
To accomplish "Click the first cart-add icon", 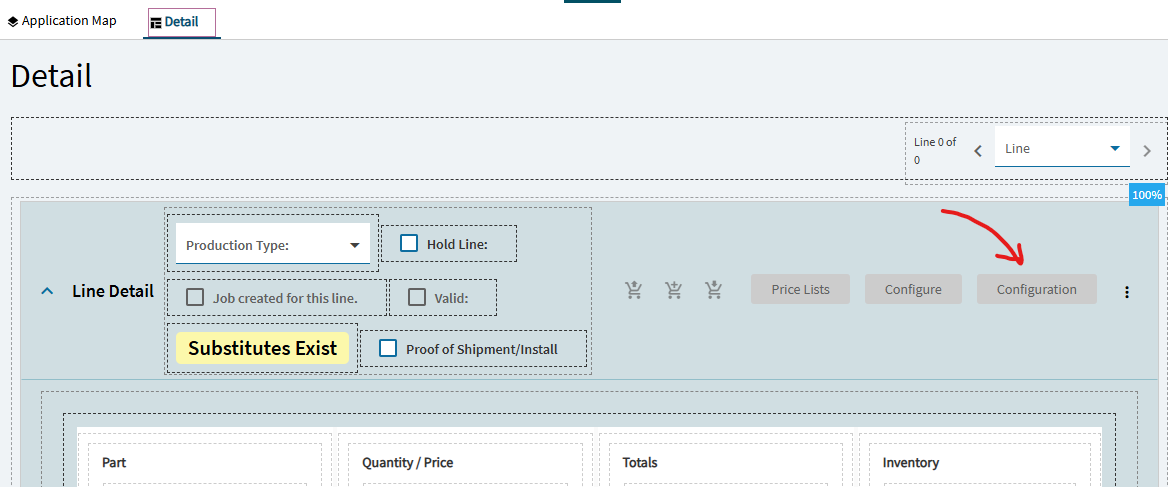I will click(634, 290).
